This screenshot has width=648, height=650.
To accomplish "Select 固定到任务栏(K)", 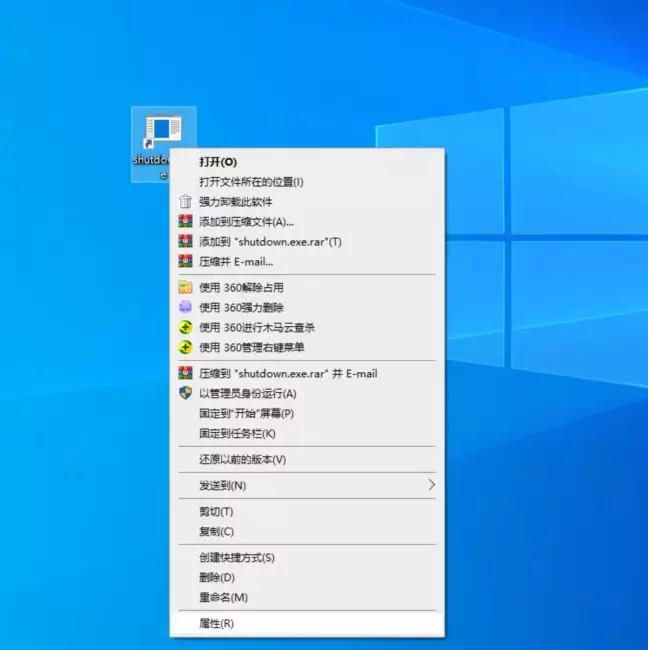I will 237,434.
